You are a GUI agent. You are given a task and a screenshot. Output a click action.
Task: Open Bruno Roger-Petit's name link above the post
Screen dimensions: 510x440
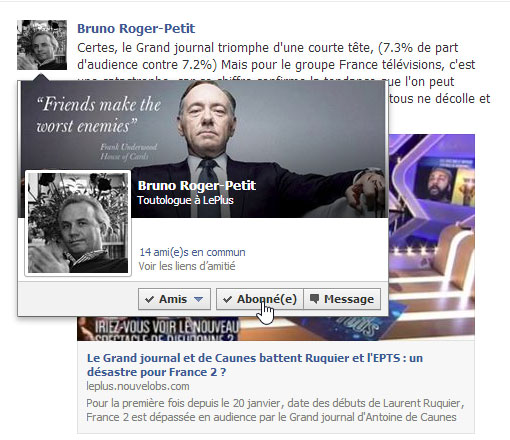tap(136, 29)
